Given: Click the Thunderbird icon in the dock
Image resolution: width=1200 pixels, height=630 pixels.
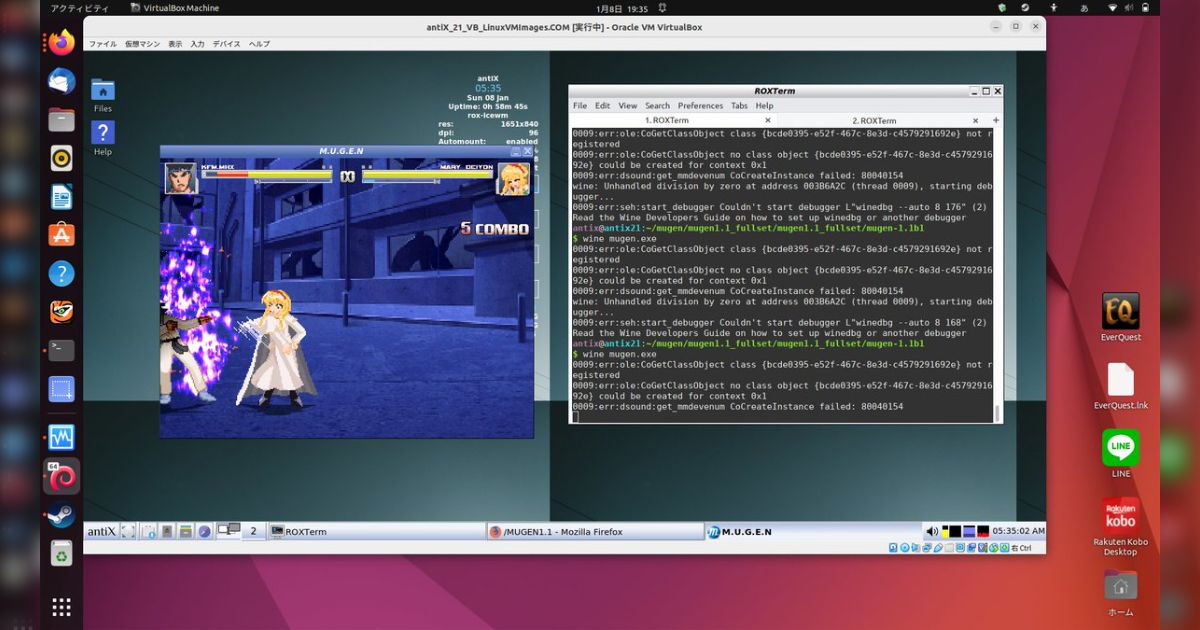Looking at the screenshot, I should pyautogui.click(x=60, y=82).
